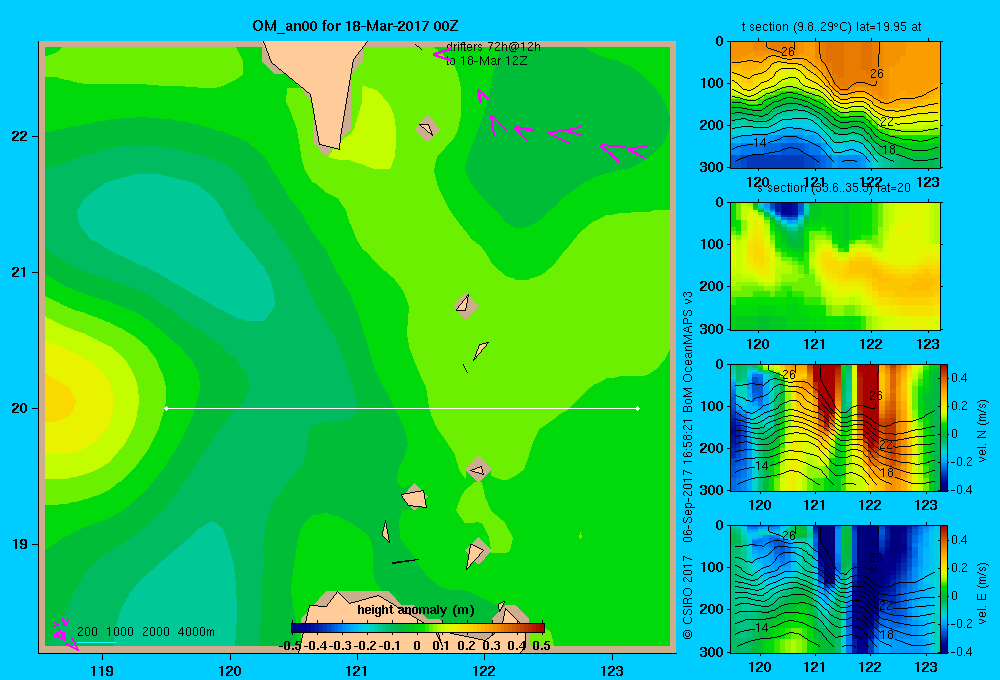Viewport: 1000px width, 680px height.
Task: Click the yellow high-anomaly region at the map's western edge
Action: click(59, 401)
